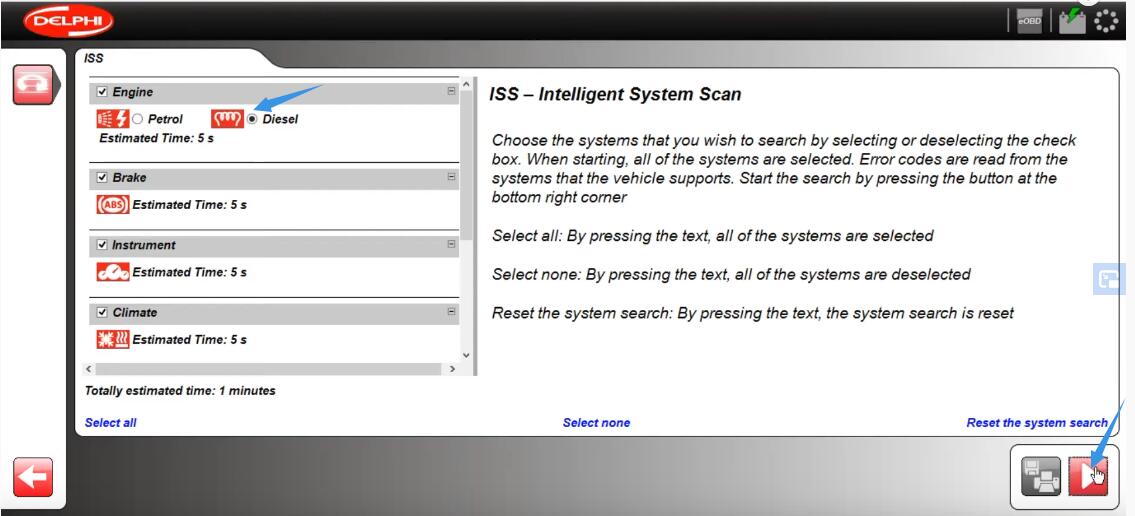Uncheck the Instrument checkbox

102,245
